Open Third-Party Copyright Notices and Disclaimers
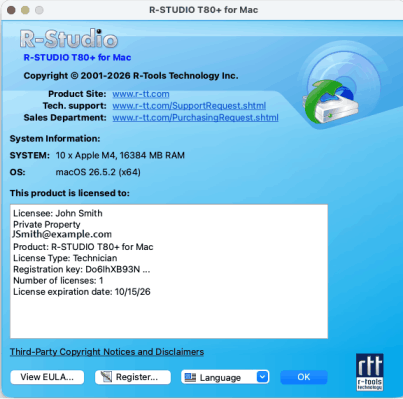 tap(107, 352)
